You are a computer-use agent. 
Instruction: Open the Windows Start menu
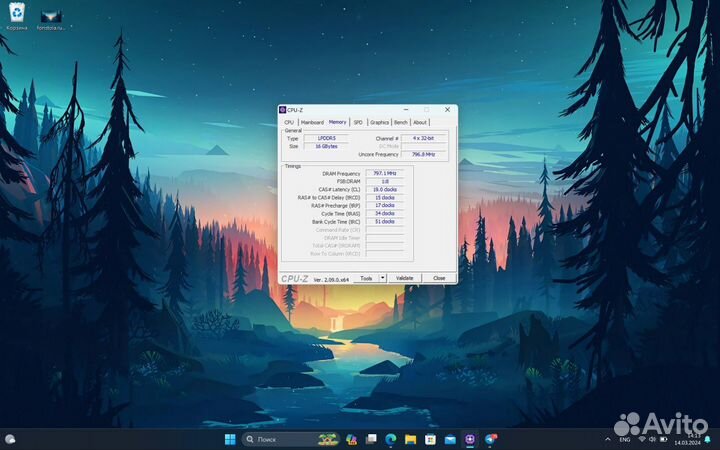pos(230,439)
